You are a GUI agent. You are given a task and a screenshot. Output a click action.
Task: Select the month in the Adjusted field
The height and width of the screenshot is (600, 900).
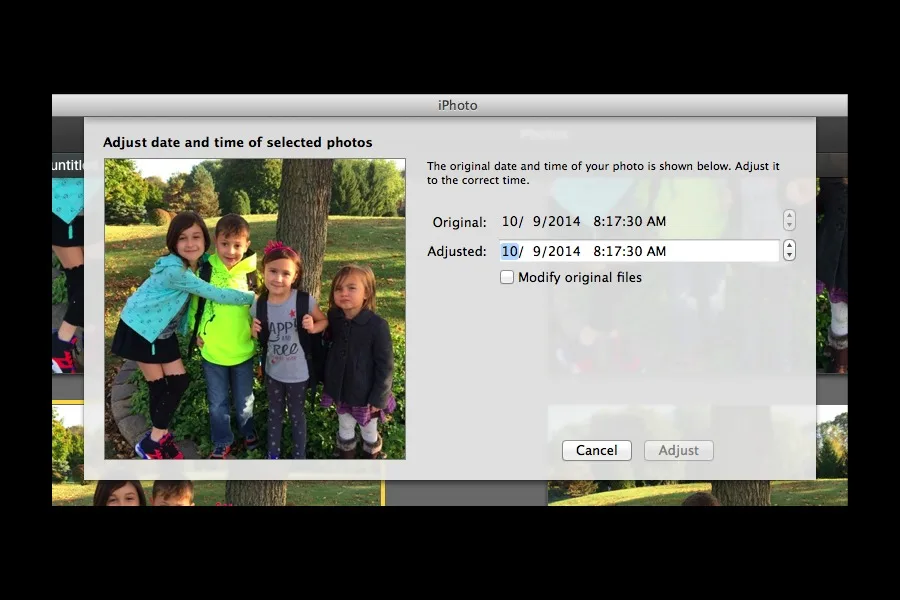point(509,251)
